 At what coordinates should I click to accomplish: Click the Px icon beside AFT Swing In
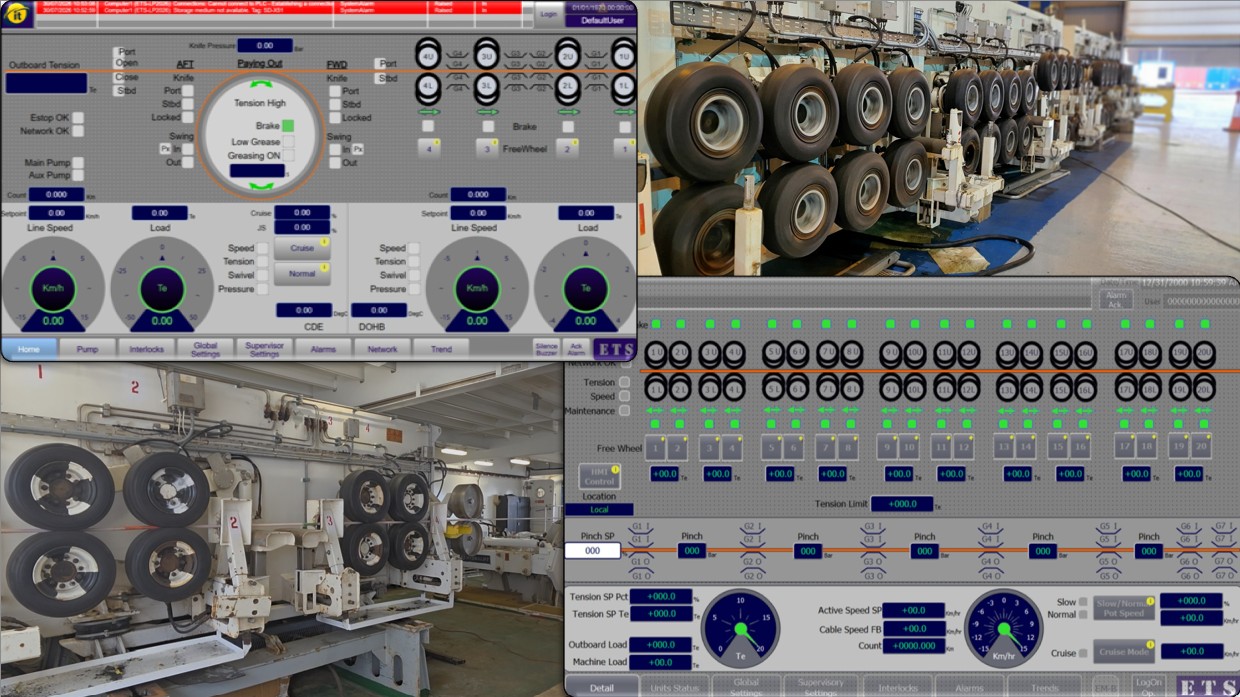point(166,149)
